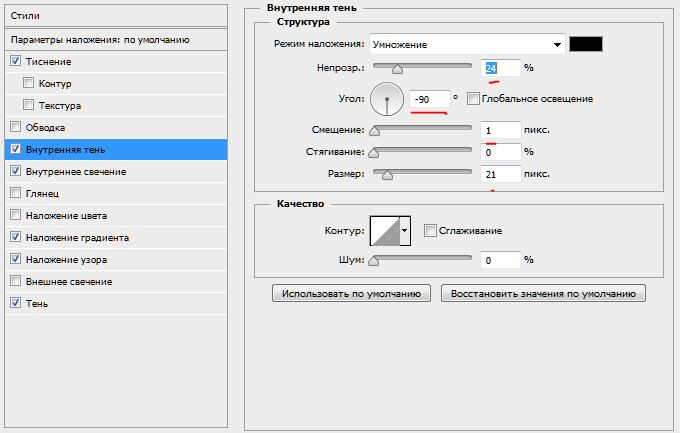The width and height of the screenshot is (680, 433).
Task: Click the angle dial control
Action: [x=386, y=99]
